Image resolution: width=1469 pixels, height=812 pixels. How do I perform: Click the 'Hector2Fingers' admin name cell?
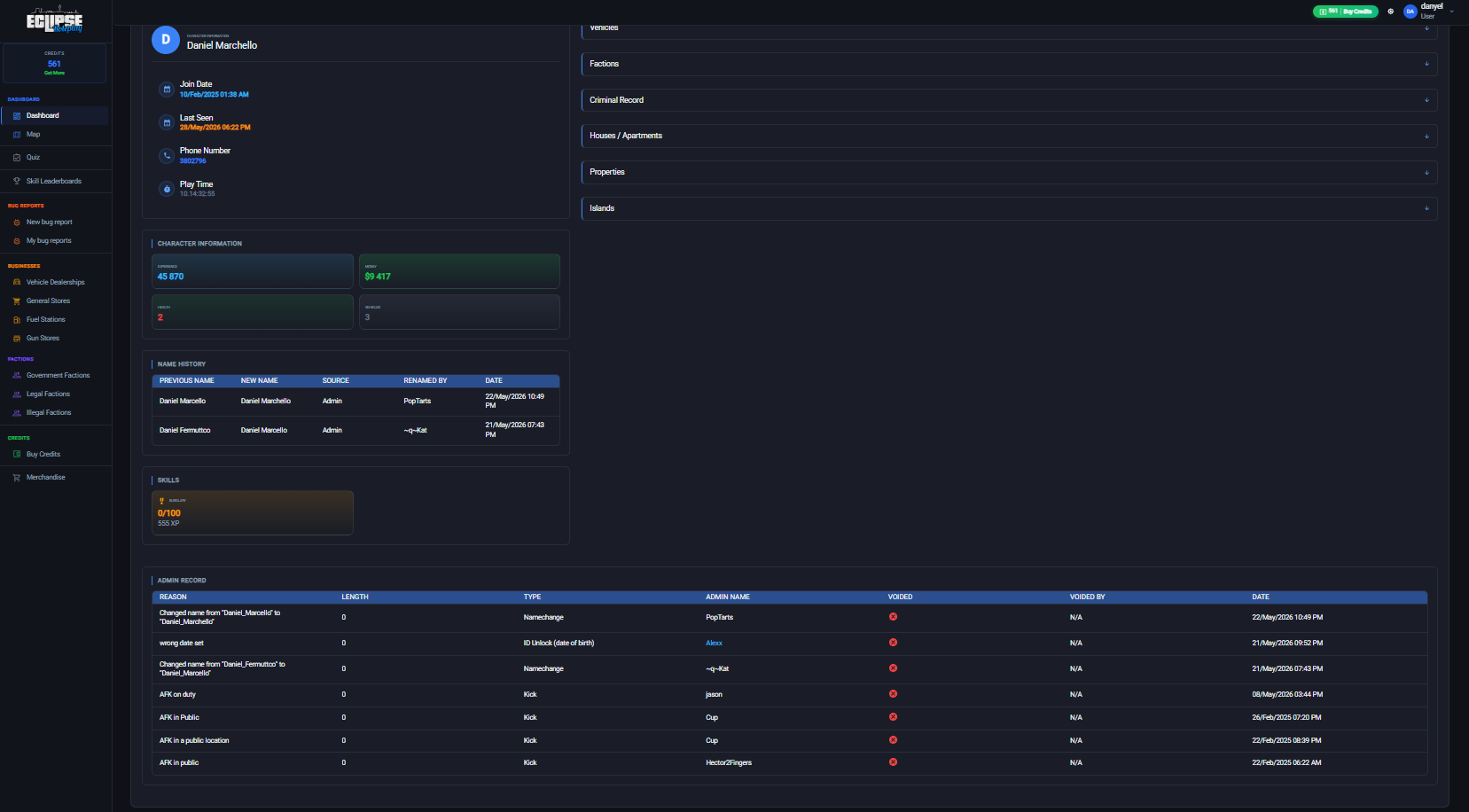pos(729,763)
